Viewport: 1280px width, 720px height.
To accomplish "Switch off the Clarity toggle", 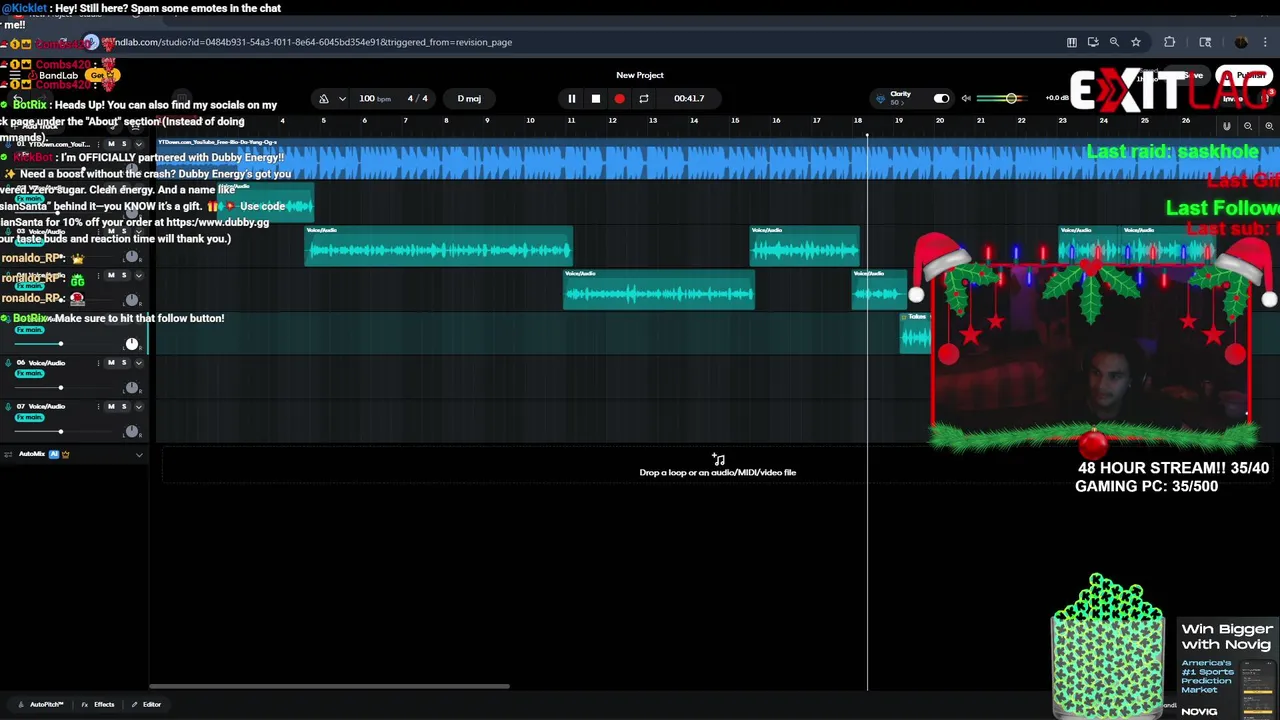I will click(x=941, y=98).
